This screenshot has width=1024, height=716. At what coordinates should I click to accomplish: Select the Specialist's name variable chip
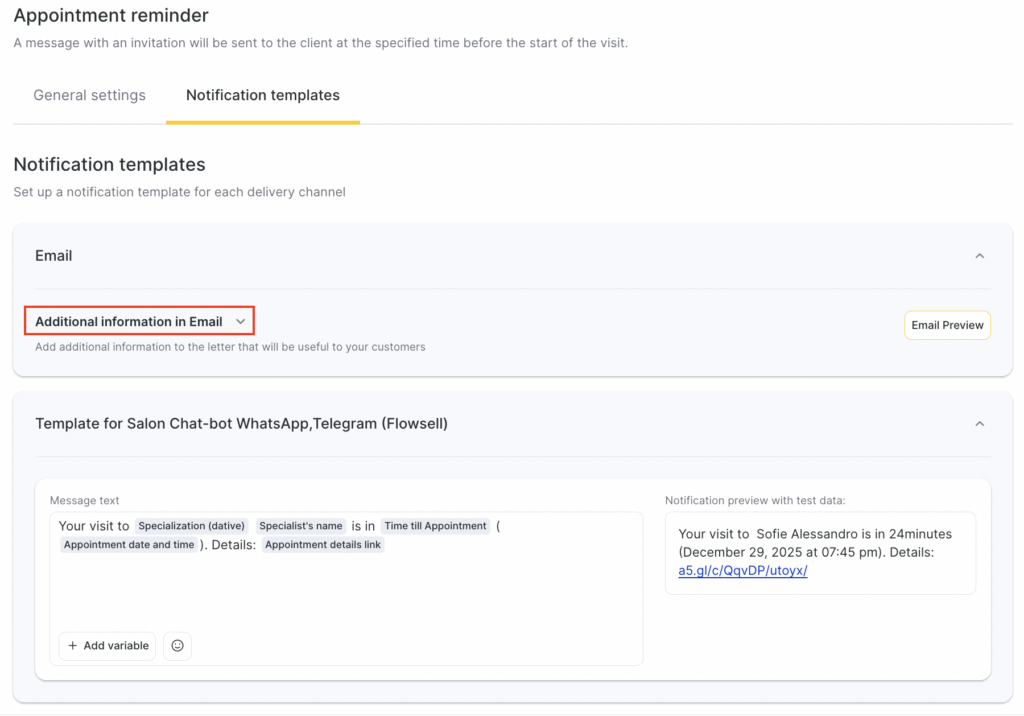301,526
